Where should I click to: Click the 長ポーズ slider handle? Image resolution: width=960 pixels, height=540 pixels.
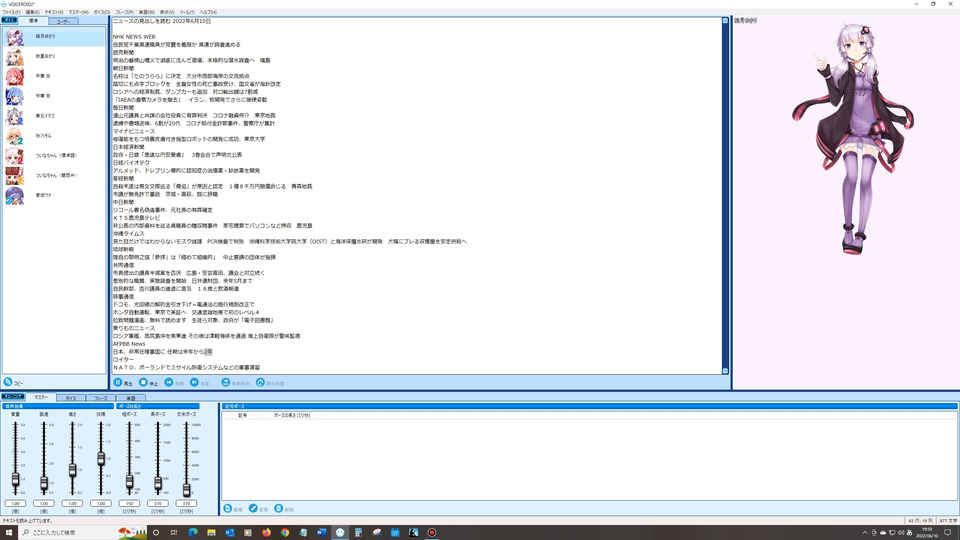coord(158,483)
